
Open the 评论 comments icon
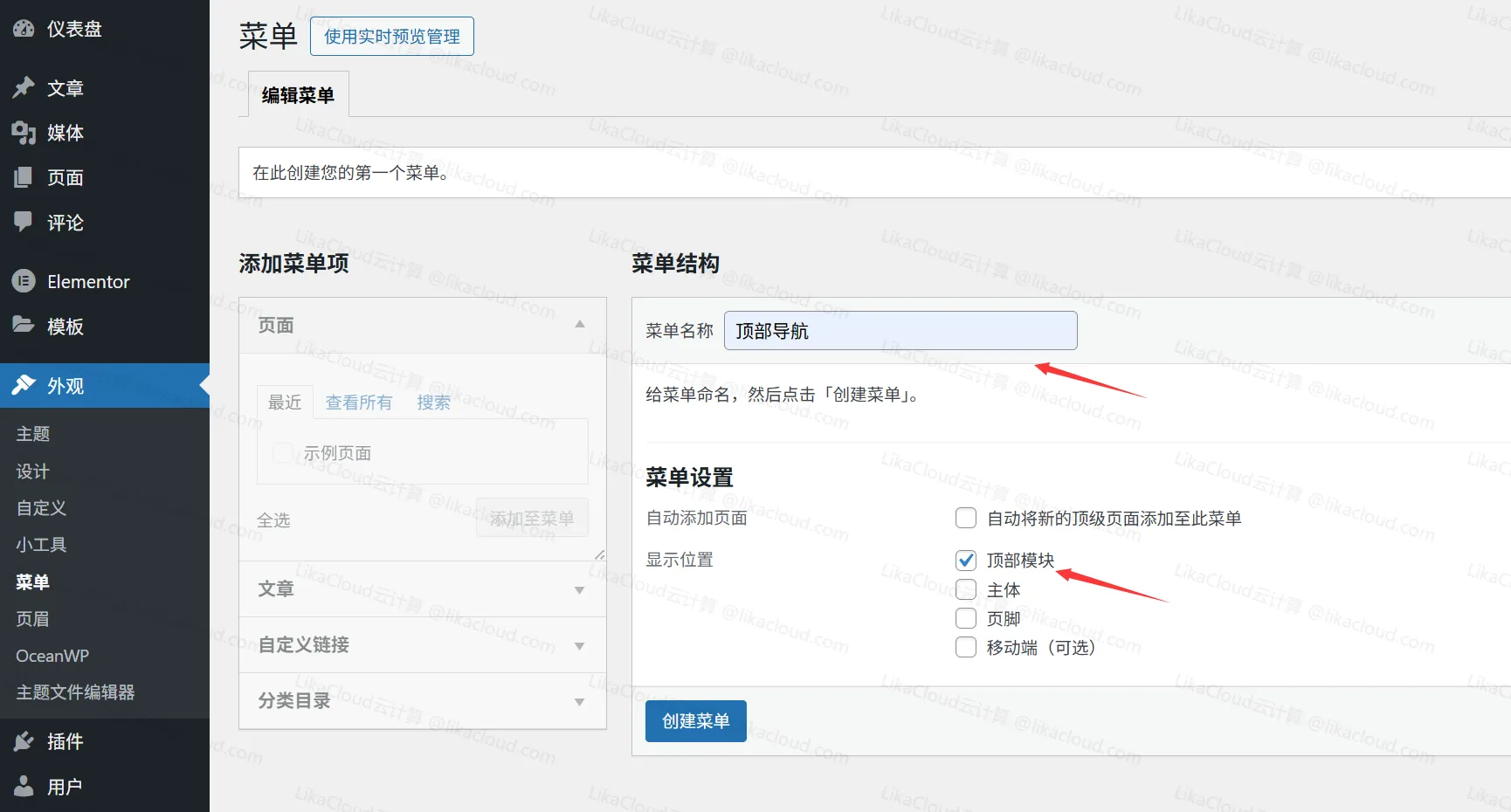click(x=24, y=223)
